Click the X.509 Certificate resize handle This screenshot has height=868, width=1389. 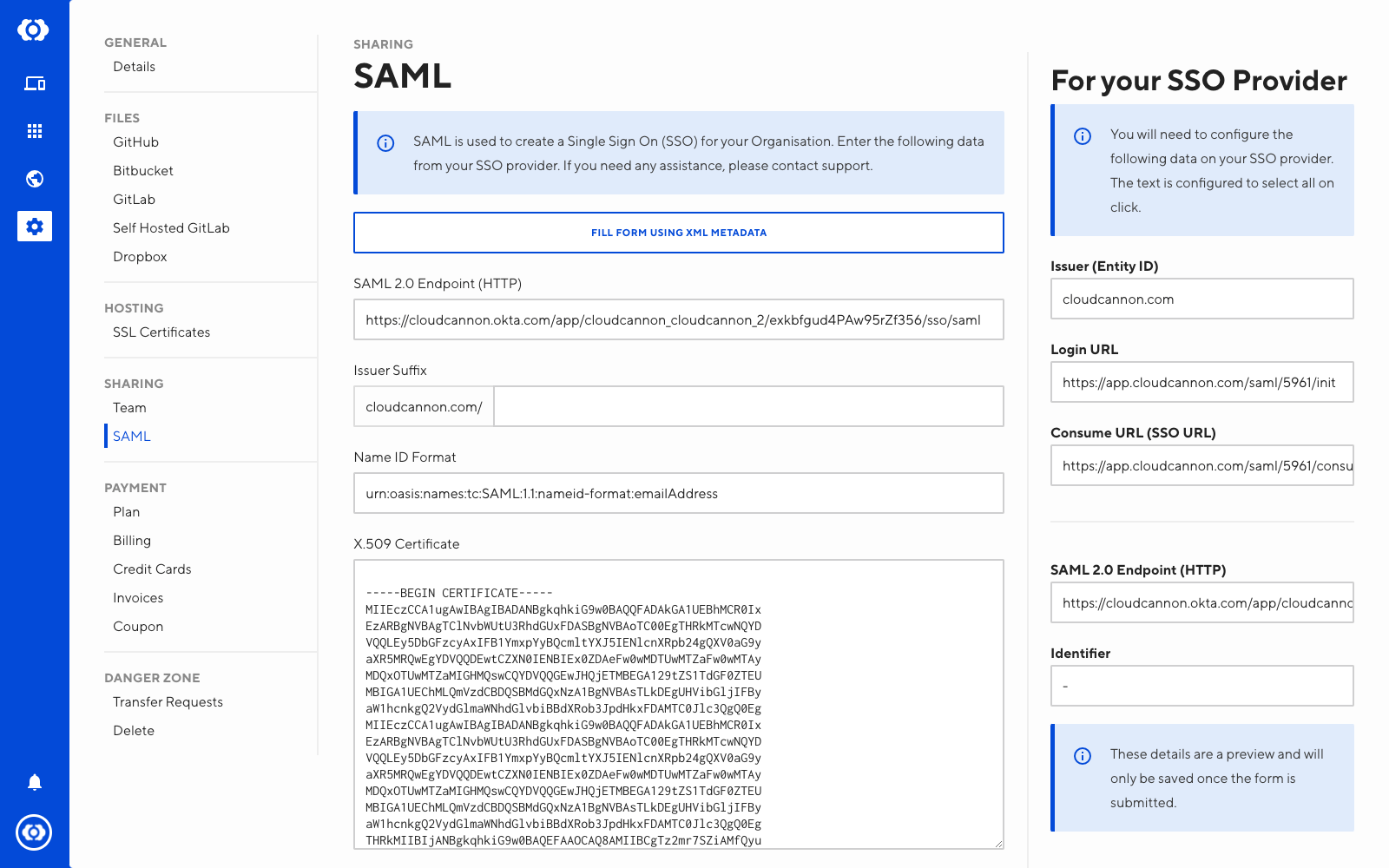tap(998, 844)
